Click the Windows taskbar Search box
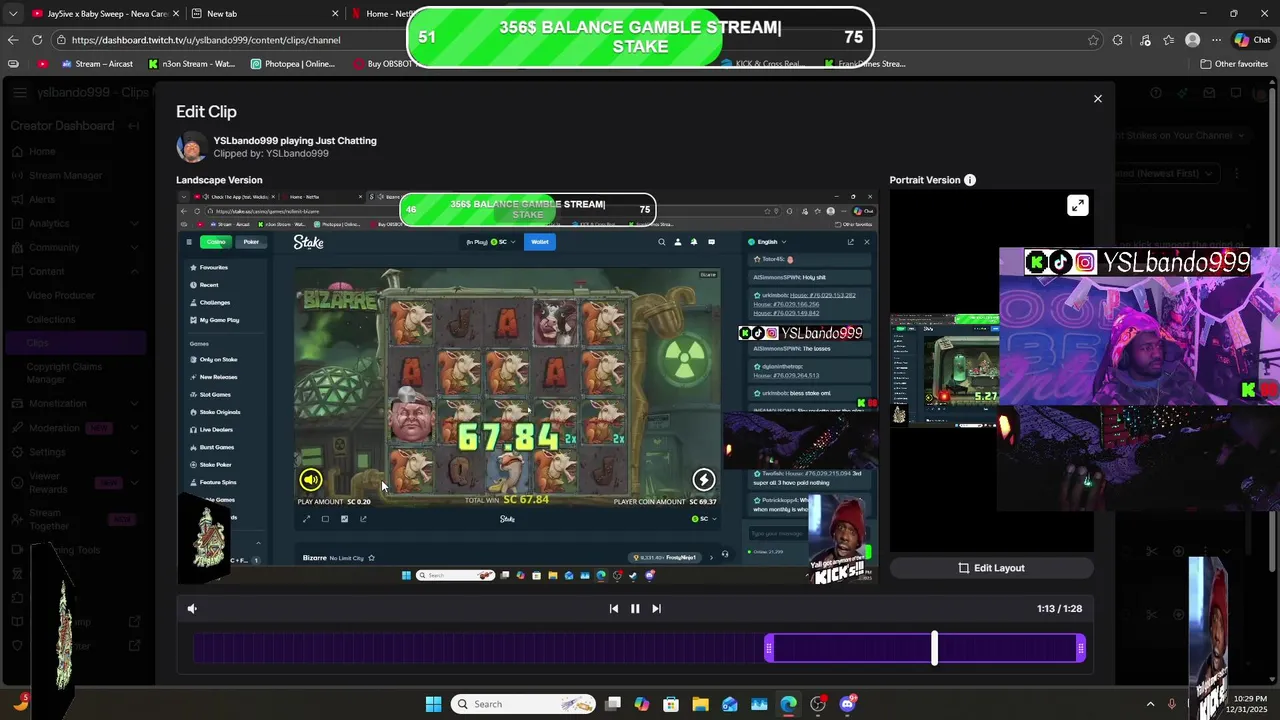 tap(522, 704)
